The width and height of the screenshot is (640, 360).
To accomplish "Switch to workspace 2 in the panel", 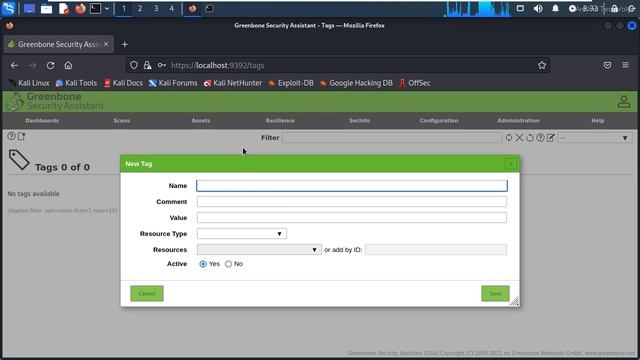I will (x=140, y=8).
